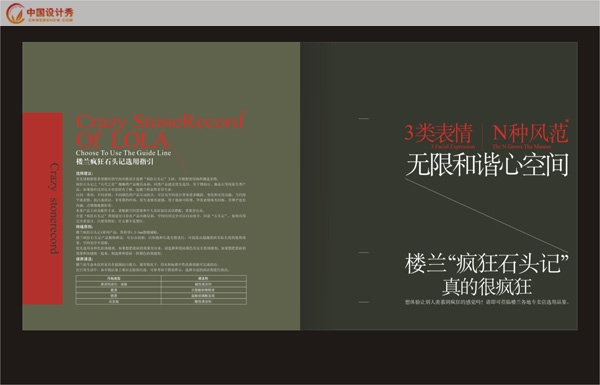Click the CNWEBSHOW.COM text under the logo
Image resolution: width=600 pixels, height=385 pixels.
coord(51,20)
